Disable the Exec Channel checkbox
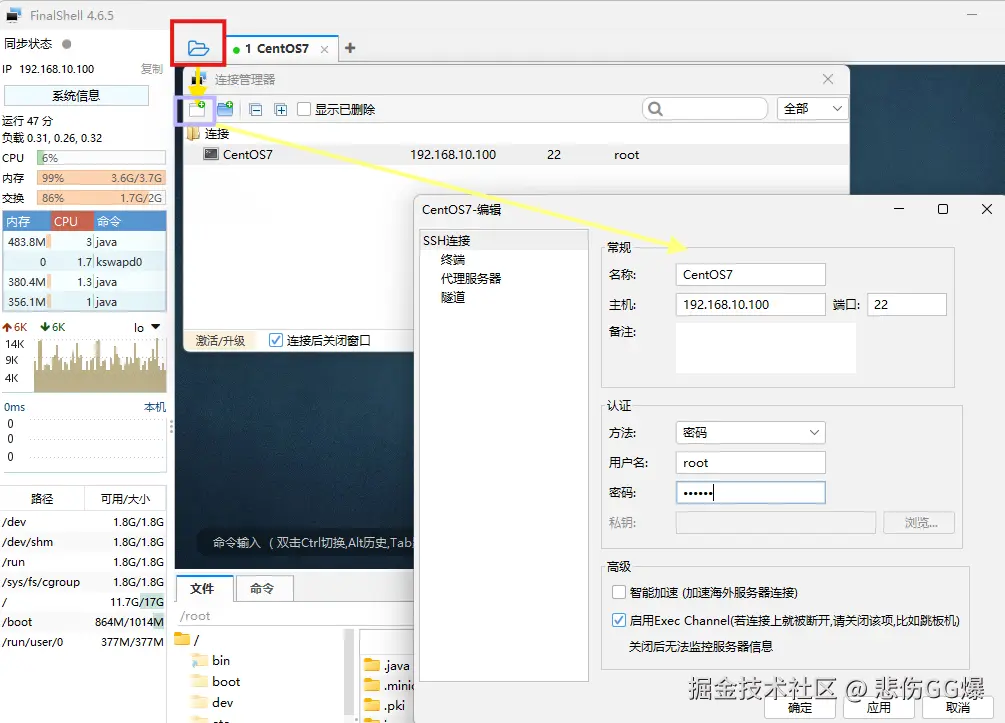1005x723 pixels. click(x=619, y=620)
